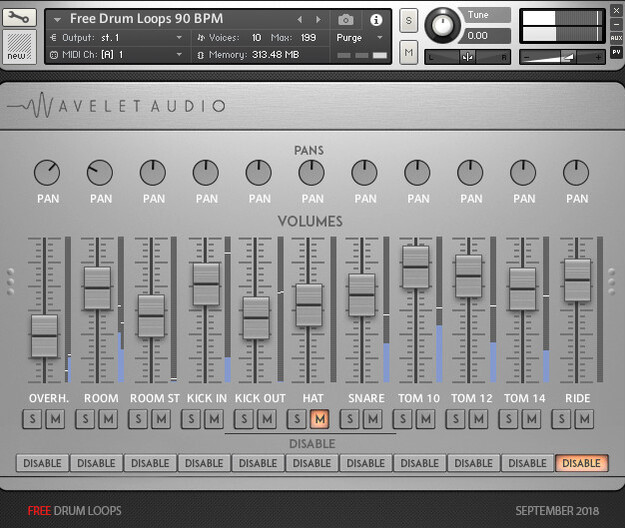Disable the TOM 12 channel
Image resolution: width=625 pixels, height=528 pixels.
474,463
